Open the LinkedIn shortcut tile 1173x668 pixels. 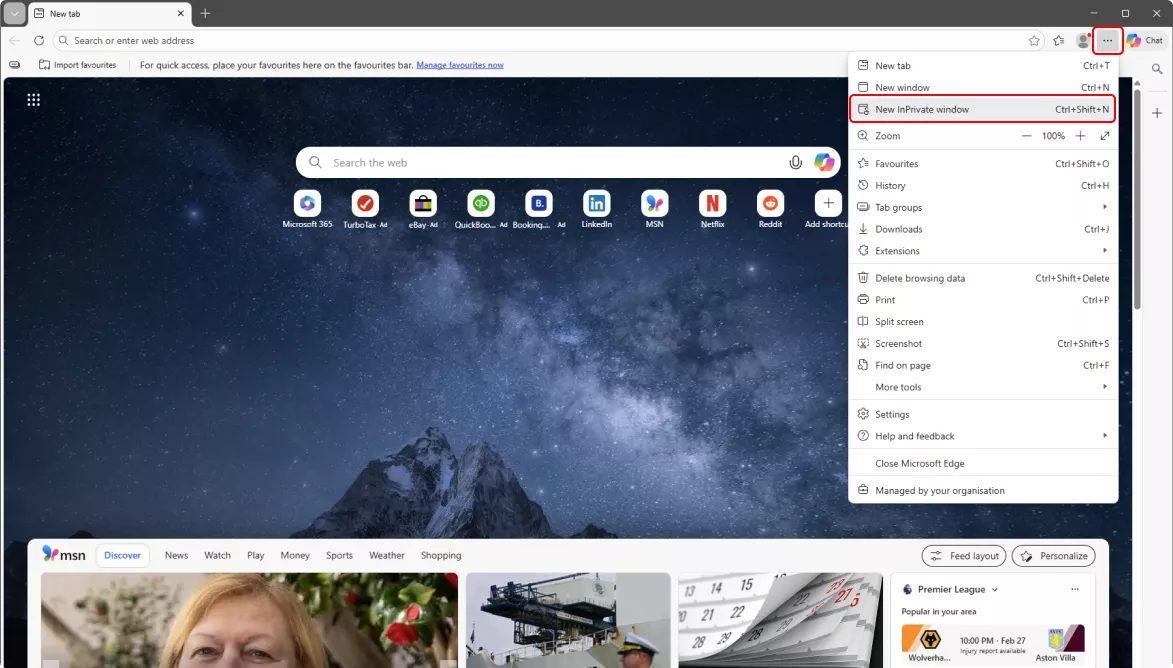point(597,204)
